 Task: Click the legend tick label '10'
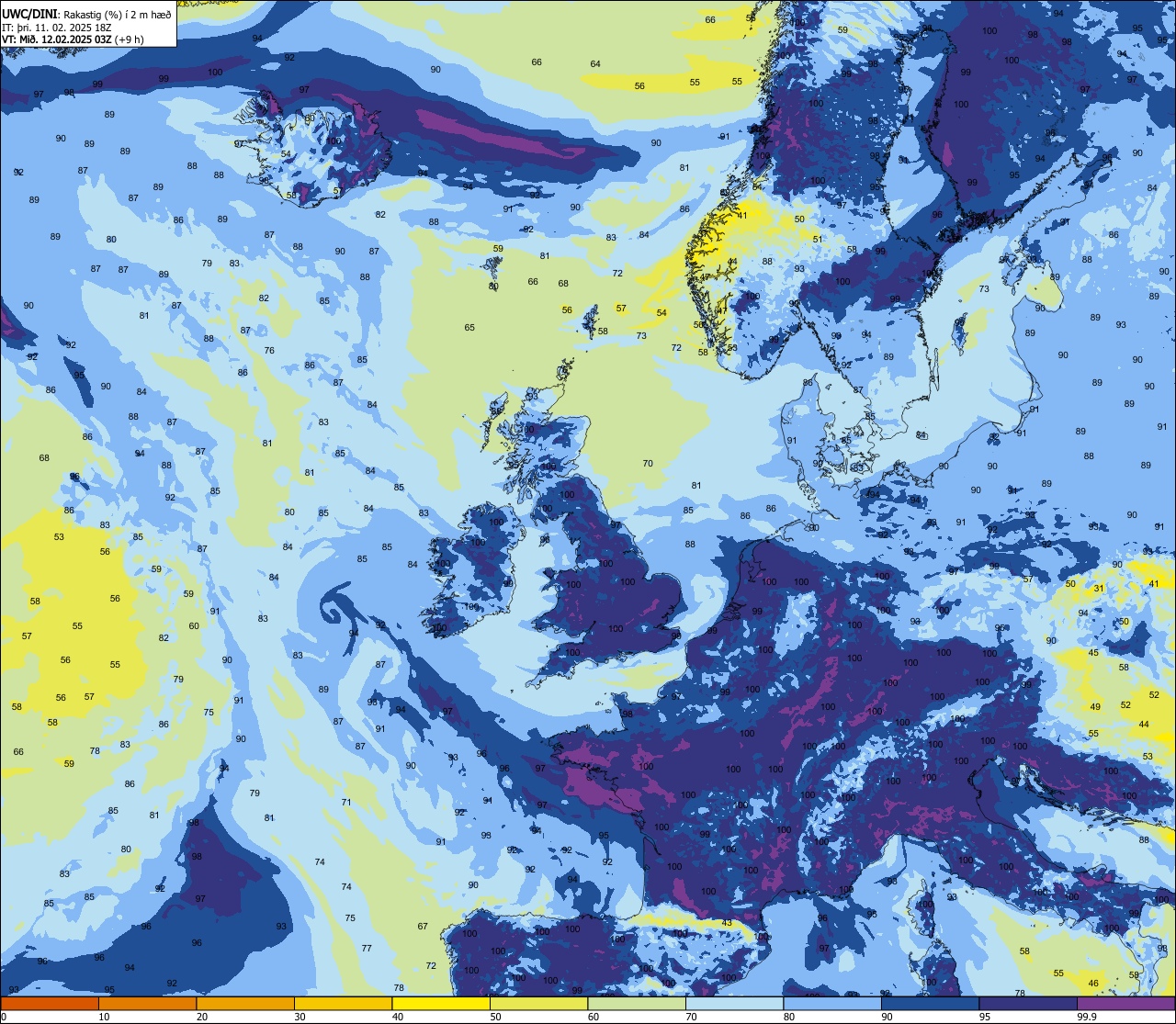coord(104,1017)
